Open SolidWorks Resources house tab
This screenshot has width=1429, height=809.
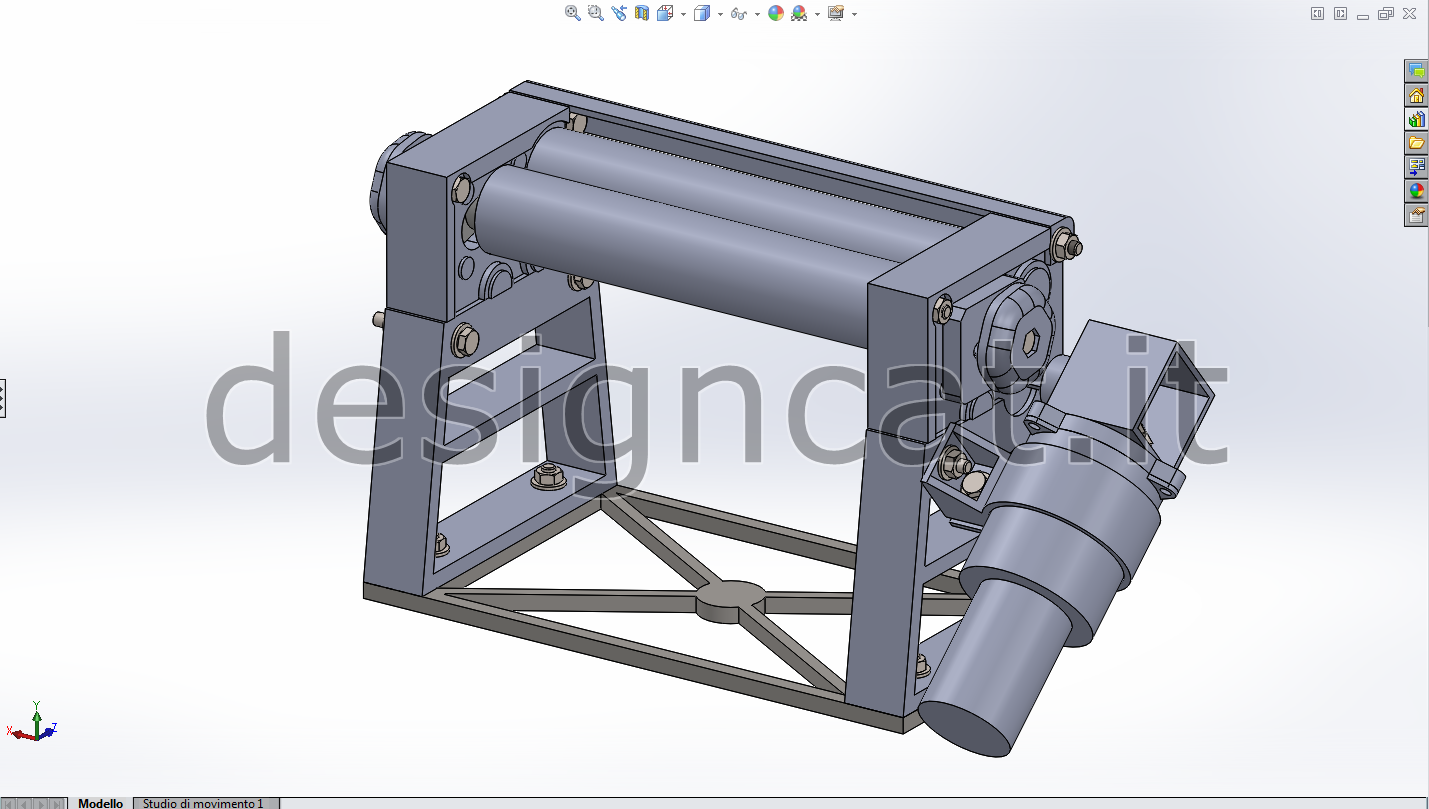pyautogui.click(x=1416, y=95)
